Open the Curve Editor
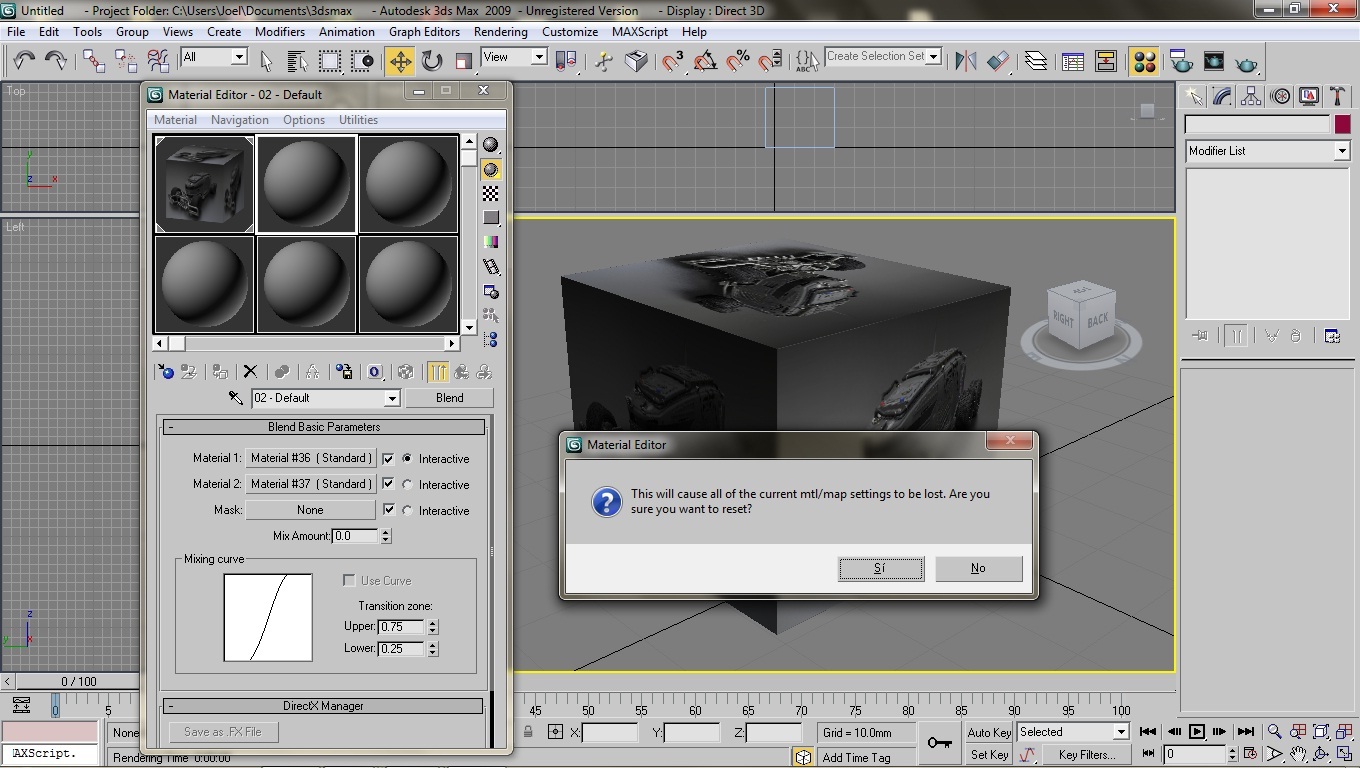The height and width of the screenshot is (768, 1360). tap(1073, 61)
